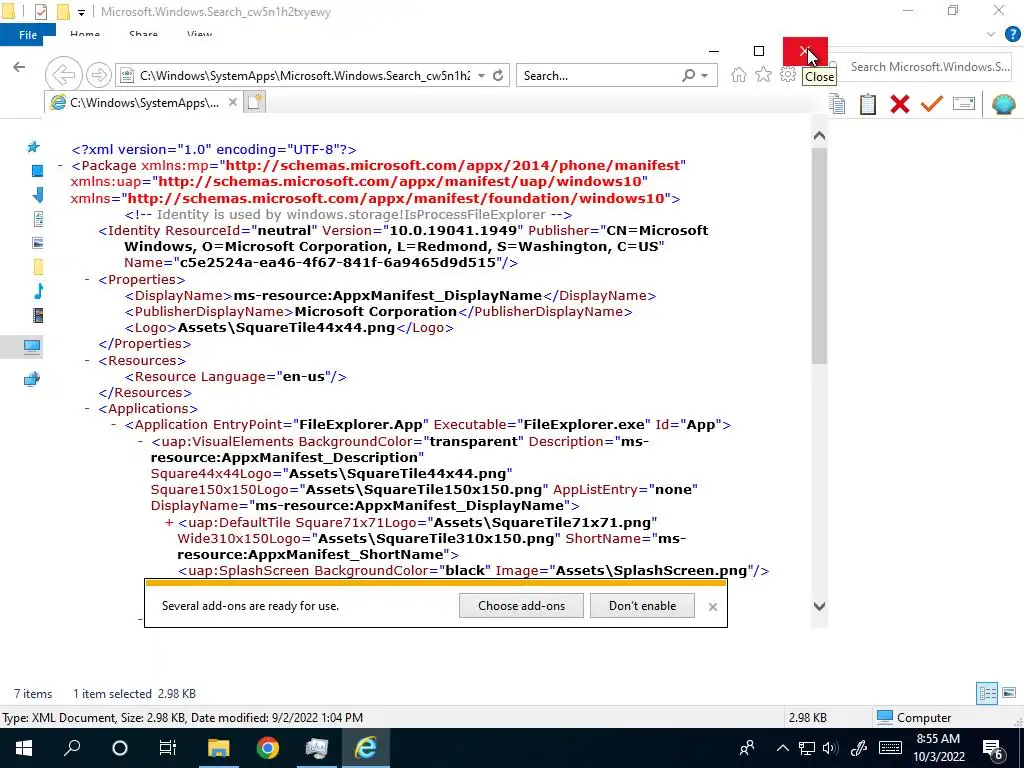Screen dimensions: 1024x768
Task: Select This PC in navigation pane
Action: tap(31, 346)
